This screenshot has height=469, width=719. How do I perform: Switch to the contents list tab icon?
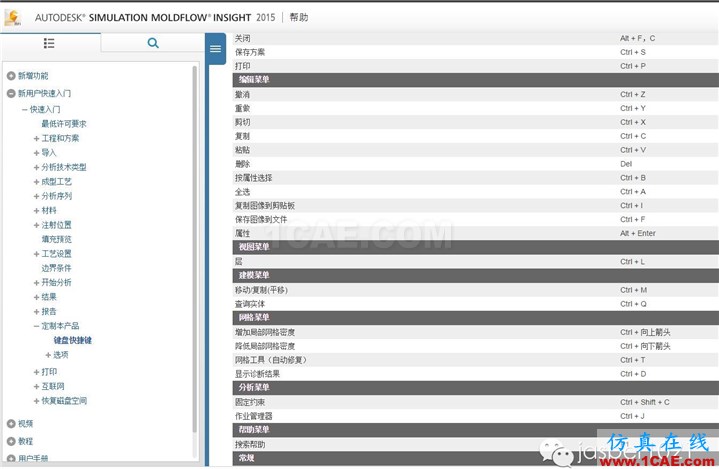point(49,43)
